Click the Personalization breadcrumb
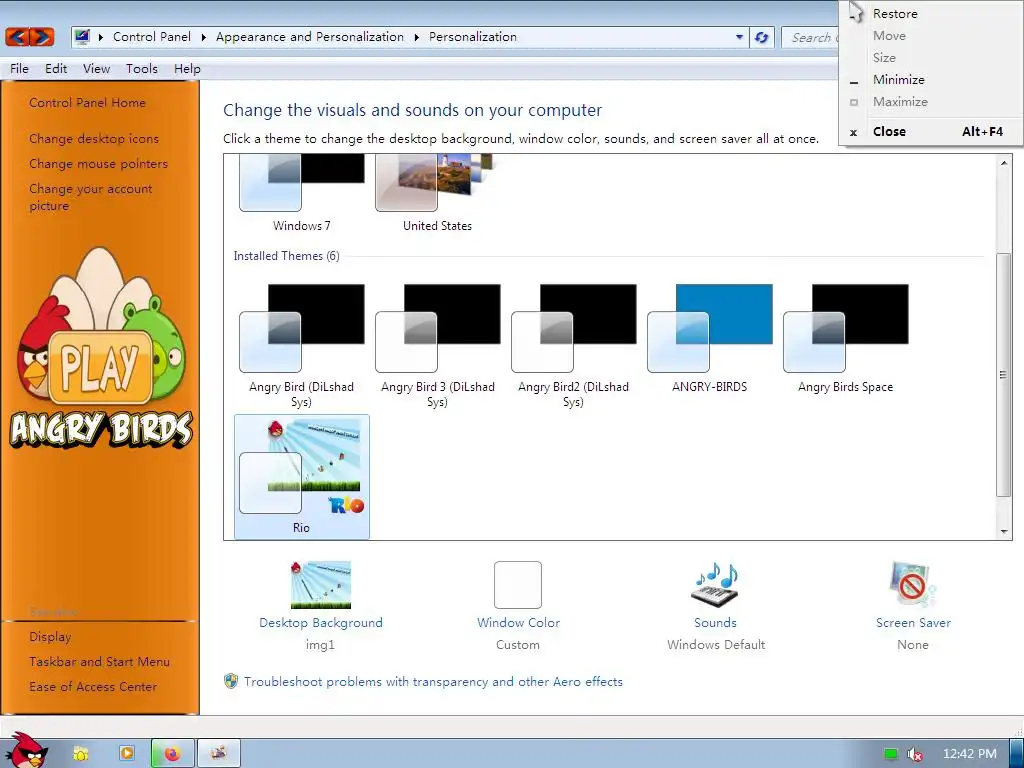The width and height of the screenshot is (1024, 768). (473, 37)
